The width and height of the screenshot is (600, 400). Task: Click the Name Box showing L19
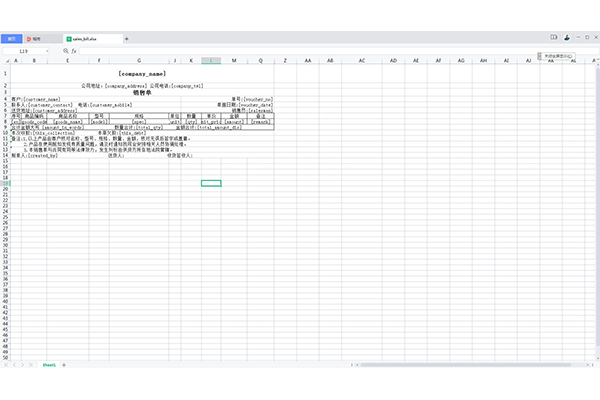pyautogui.click(x=24, y=51)
